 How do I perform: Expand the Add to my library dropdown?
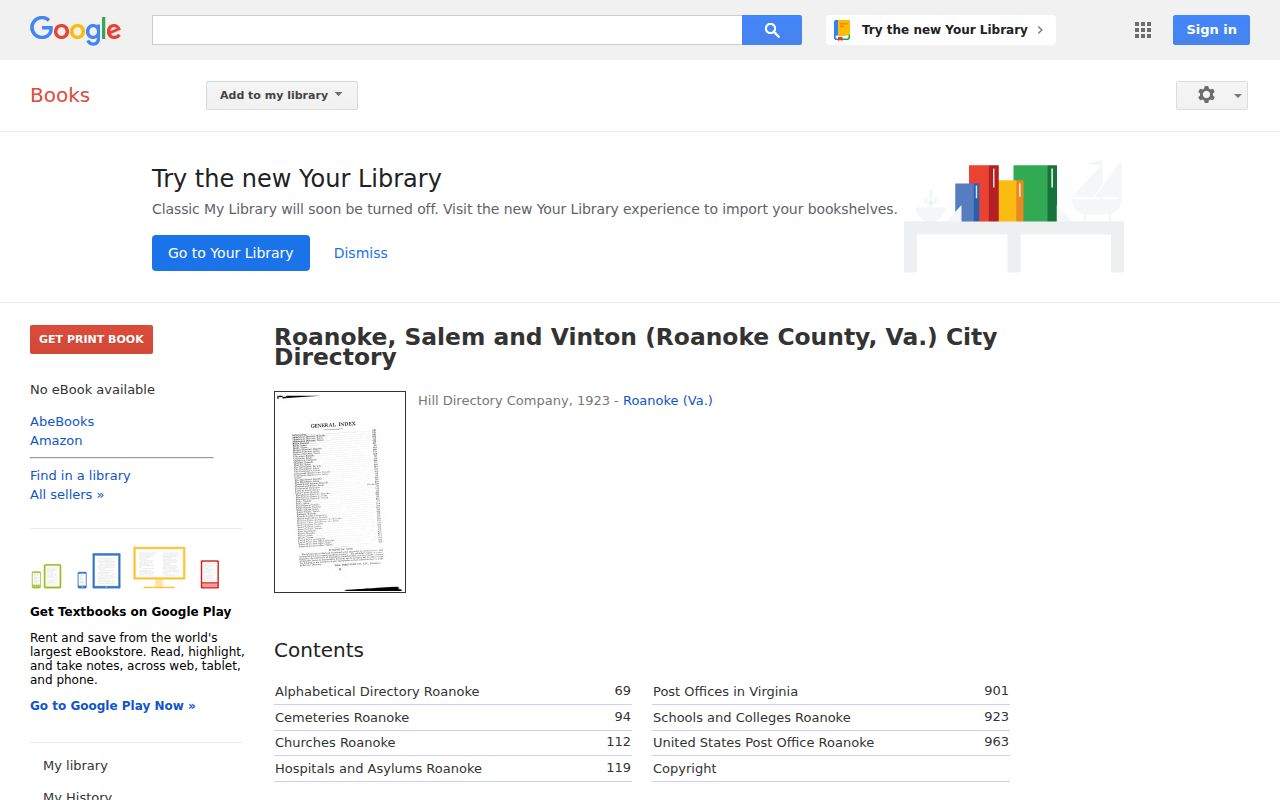[282, 95]
